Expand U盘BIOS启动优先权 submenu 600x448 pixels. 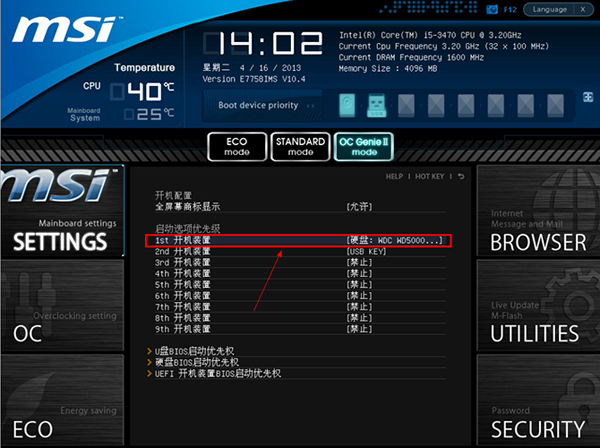(194, 351)
